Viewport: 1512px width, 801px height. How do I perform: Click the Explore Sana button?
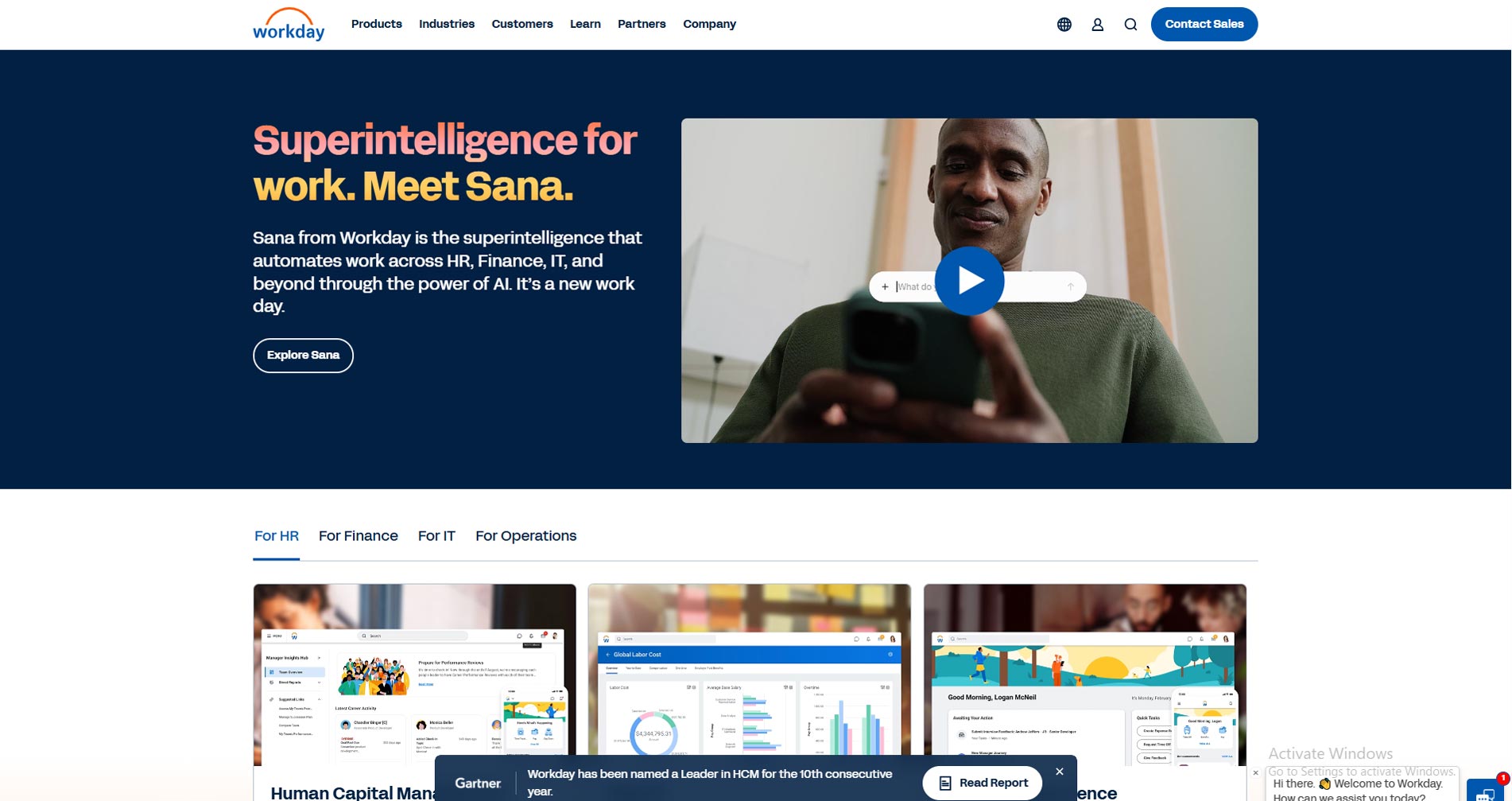tap(303, 356)
